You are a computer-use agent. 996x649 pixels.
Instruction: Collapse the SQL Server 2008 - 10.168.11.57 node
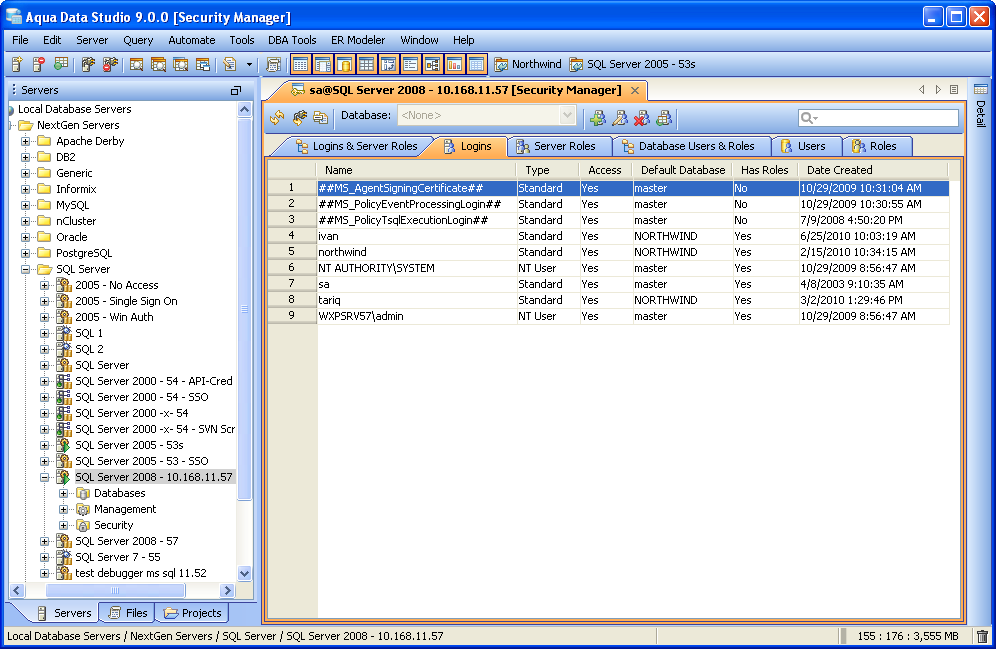coord(45,477)
